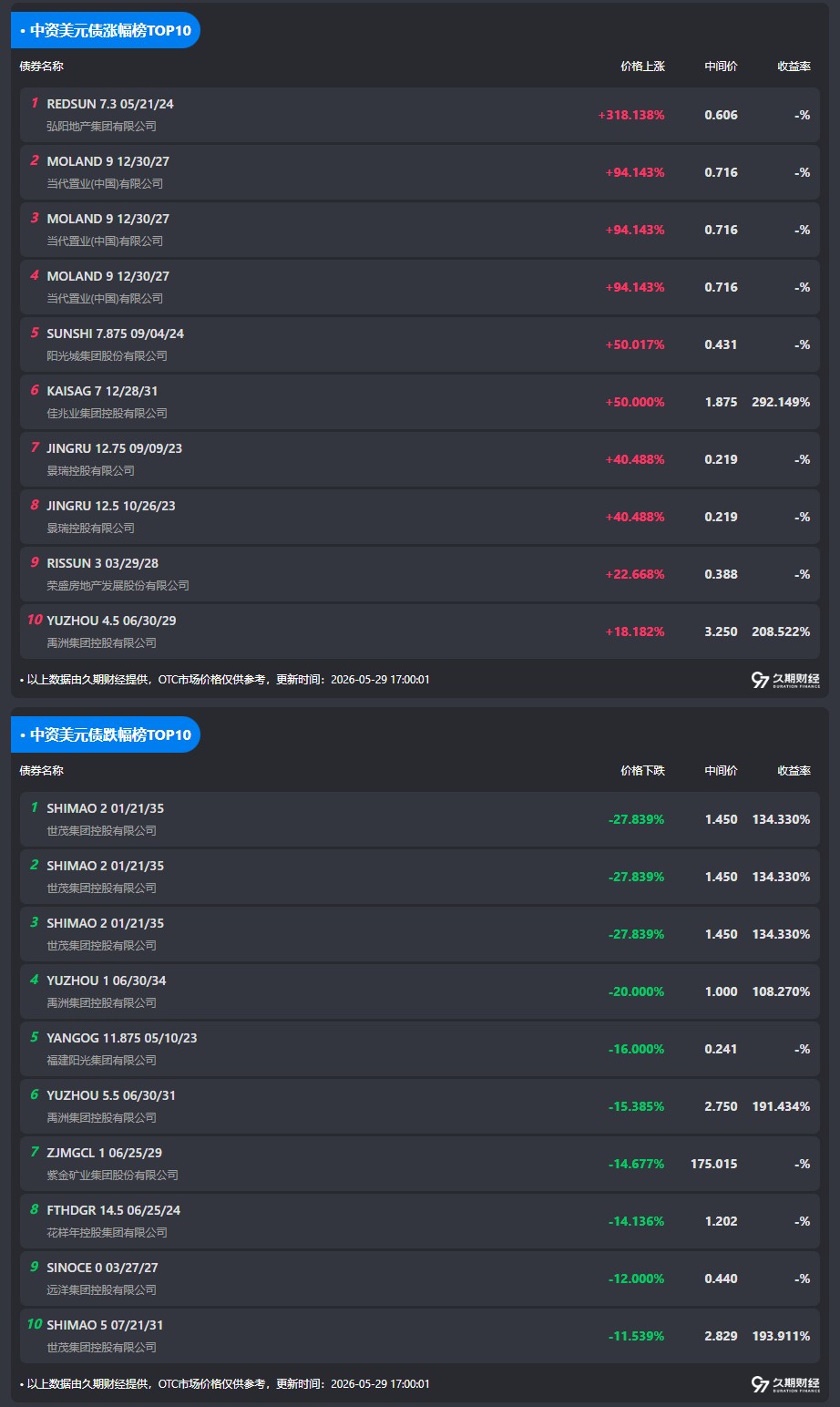Click the 3.250 mid price
The image size is (840, 1407).
[x=721, y=632]
